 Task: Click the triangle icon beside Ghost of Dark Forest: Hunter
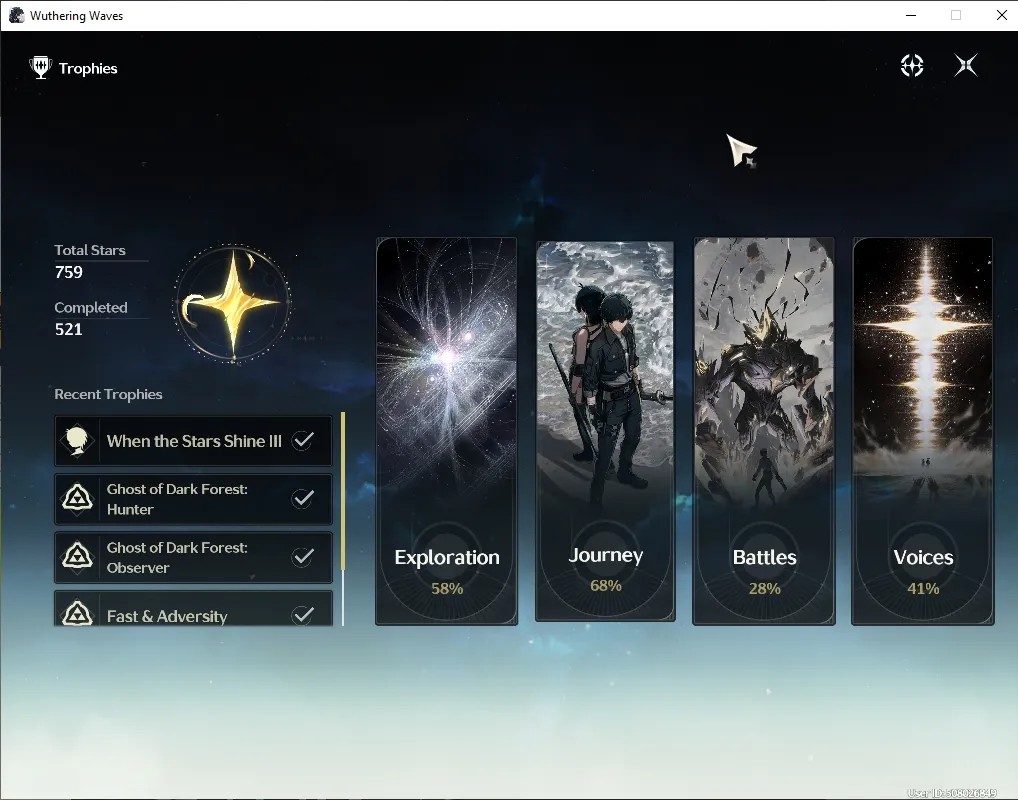(x=77, y=499)
